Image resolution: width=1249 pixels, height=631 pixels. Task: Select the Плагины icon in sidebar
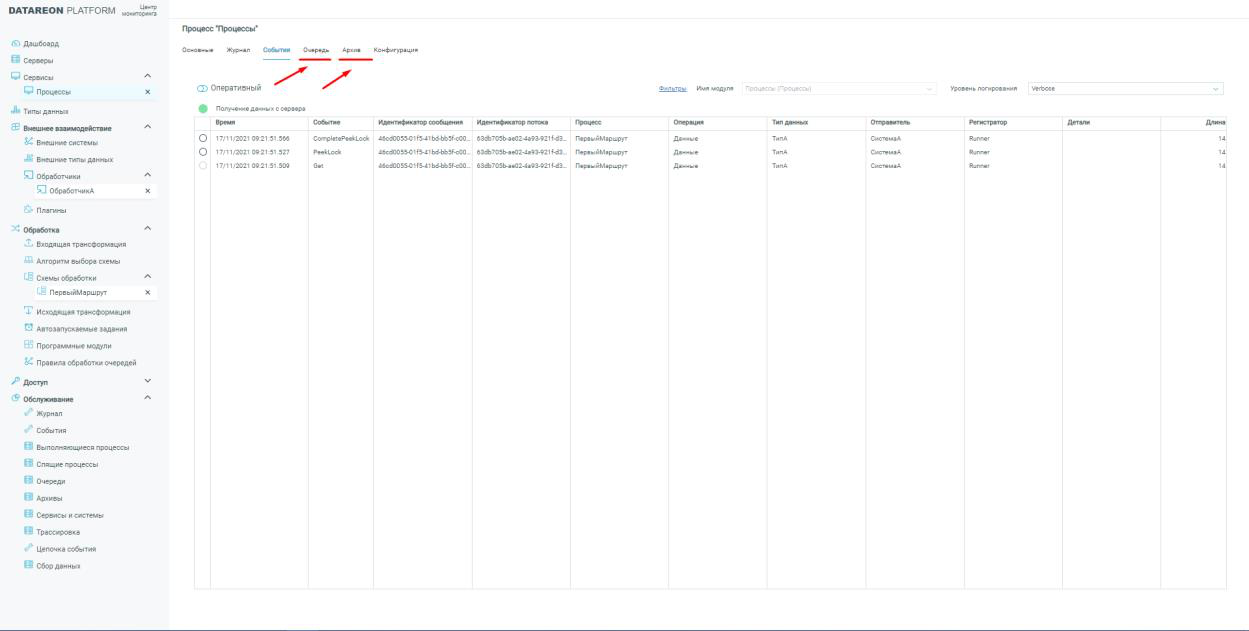[28, 210]
